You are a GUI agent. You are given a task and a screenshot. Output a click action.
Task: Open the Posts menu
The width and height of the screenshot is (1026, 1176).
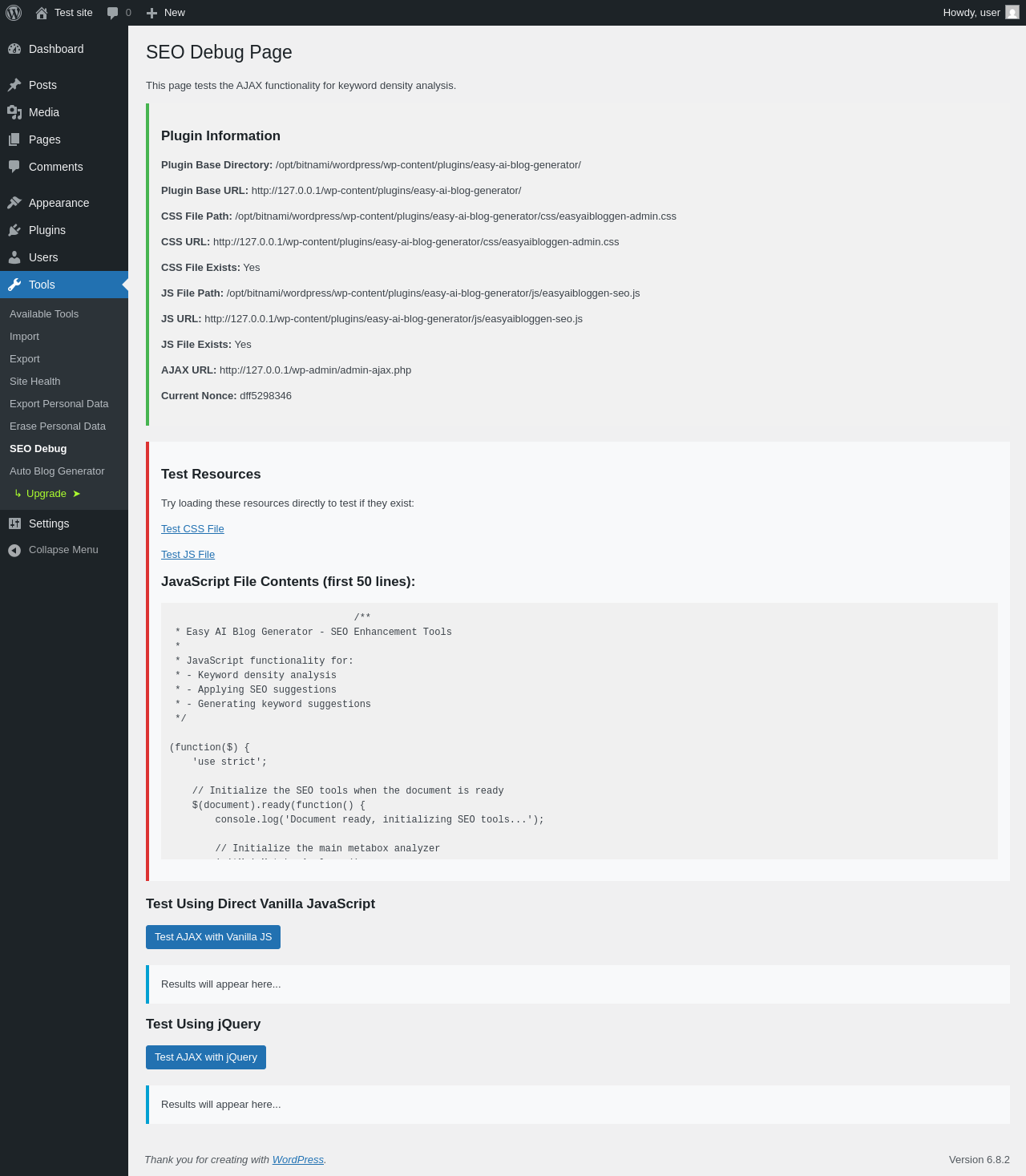[64, 85]
